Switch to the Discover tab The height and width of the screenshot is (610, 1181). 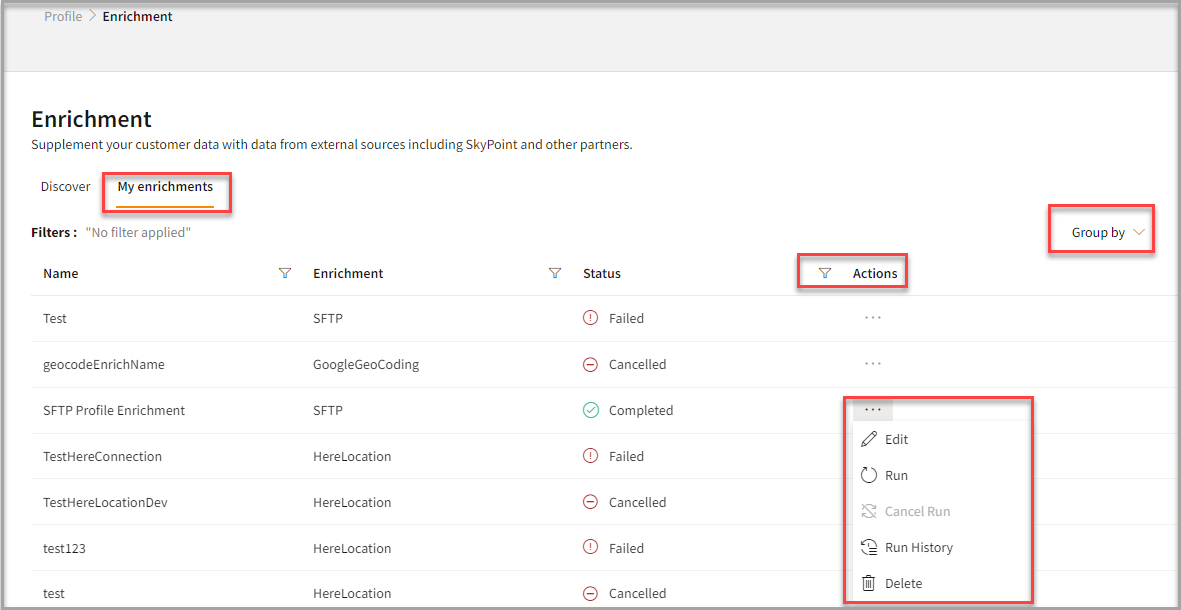[65, 187]
